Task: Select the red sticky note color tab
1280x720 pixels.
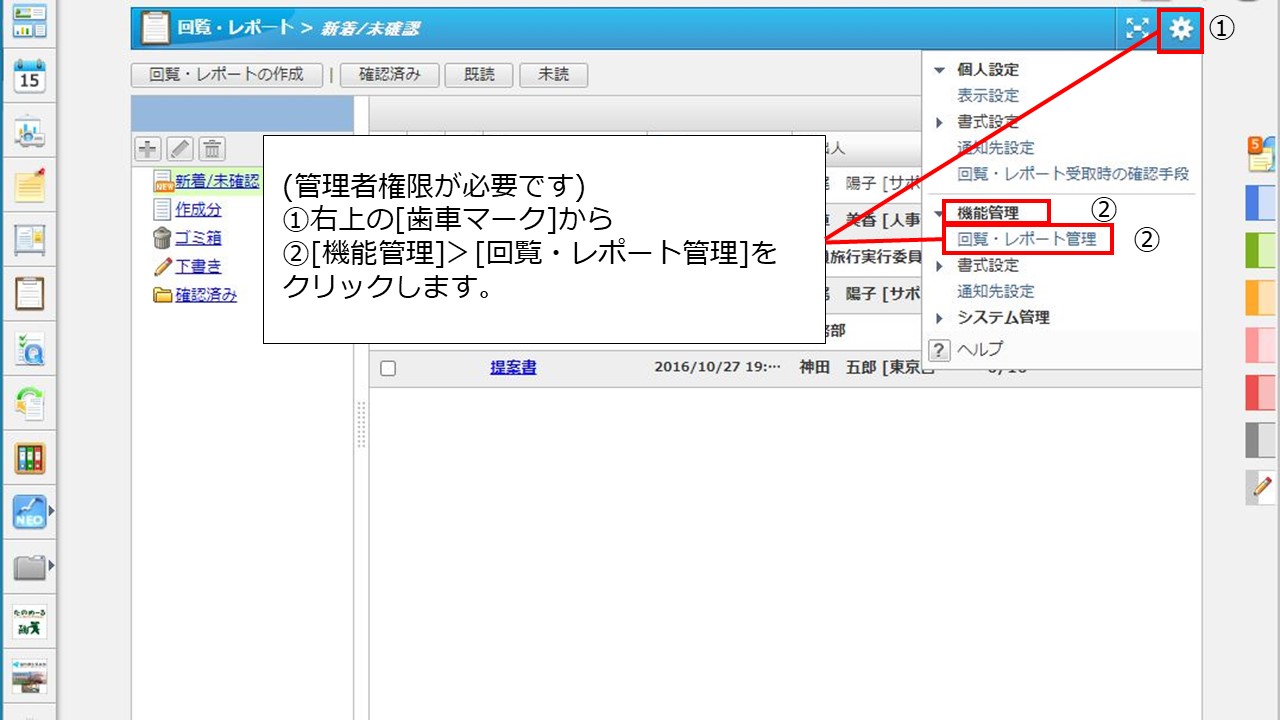Action: point(1261,392)
